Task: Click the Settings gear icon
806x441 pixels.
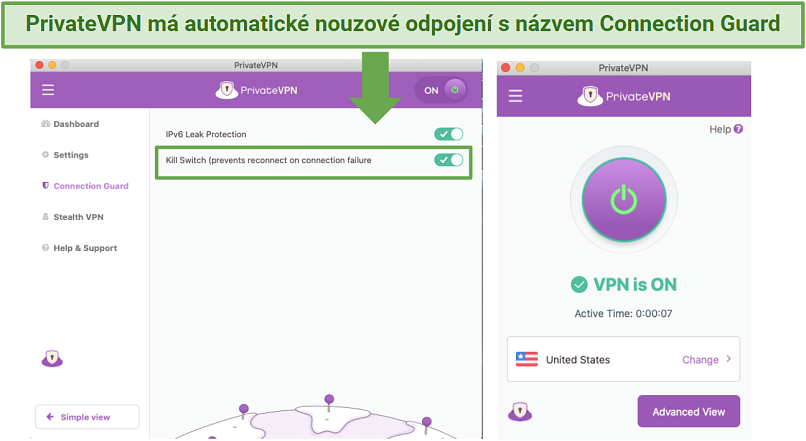Action: (45, 154)
